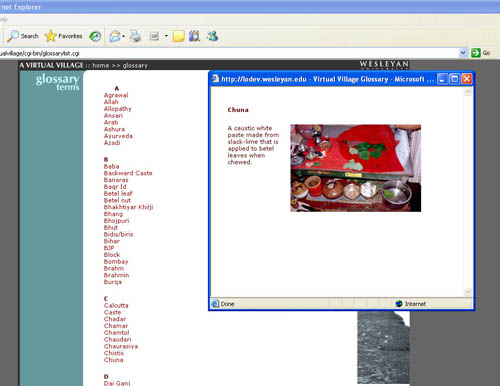This screenshot has height=386, width=500.
Task: Open the Bhakhtiyar Khilji glossary term
Action: (x=128, y=207)
